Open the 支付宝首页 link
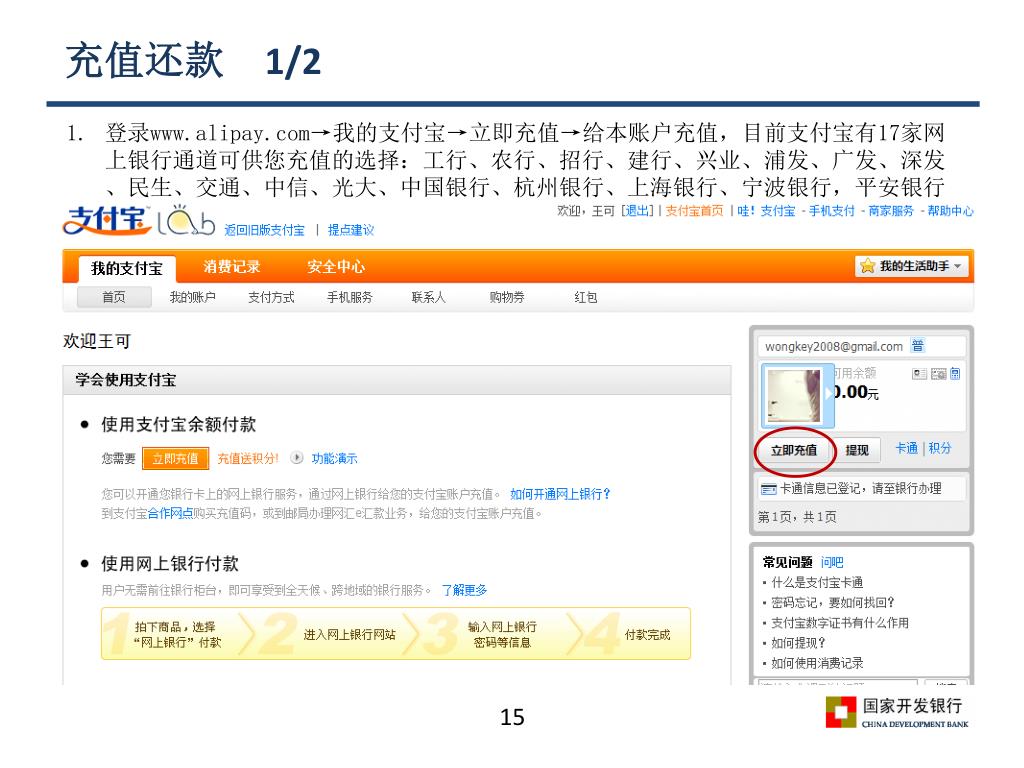This screenshot has height=768, width=1024. click(x=694, y=210)
